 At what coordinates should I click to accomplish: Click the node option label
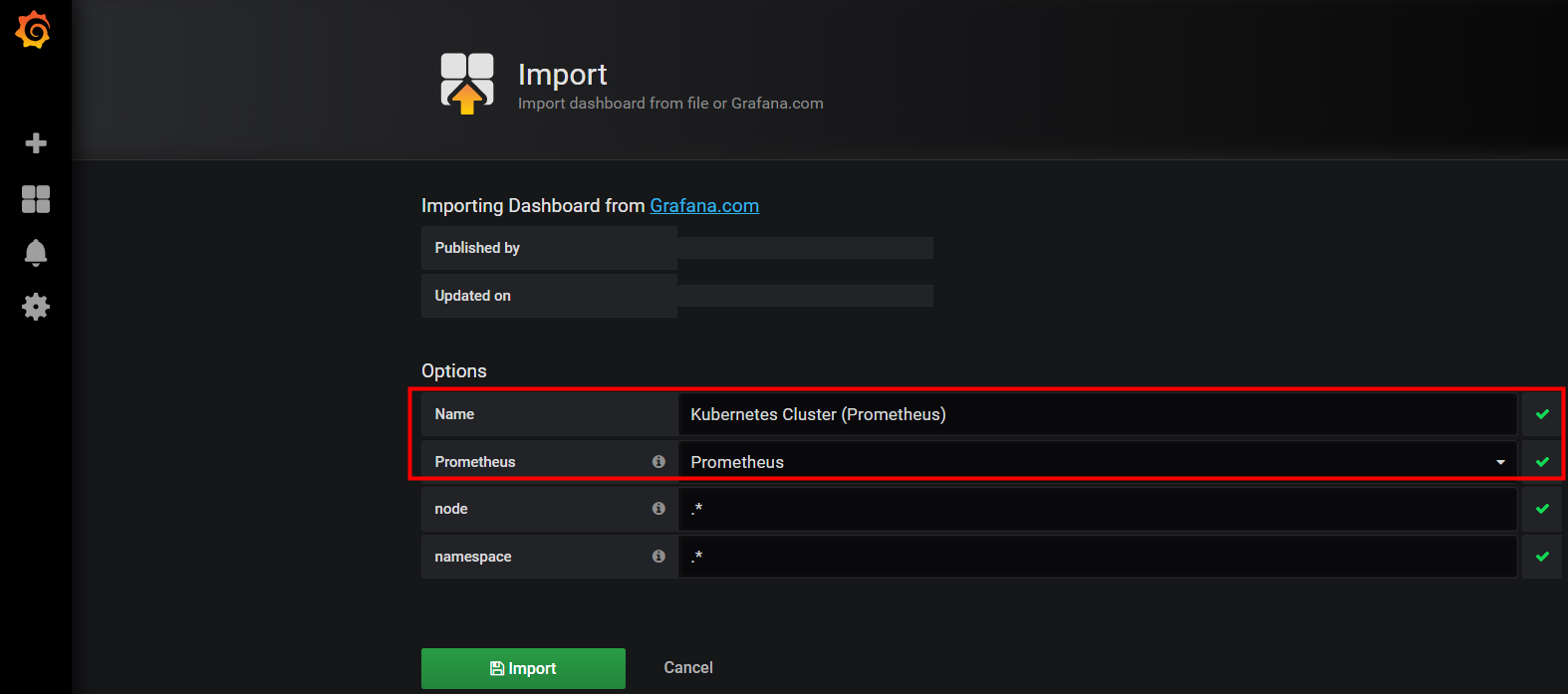click(451, 509)
